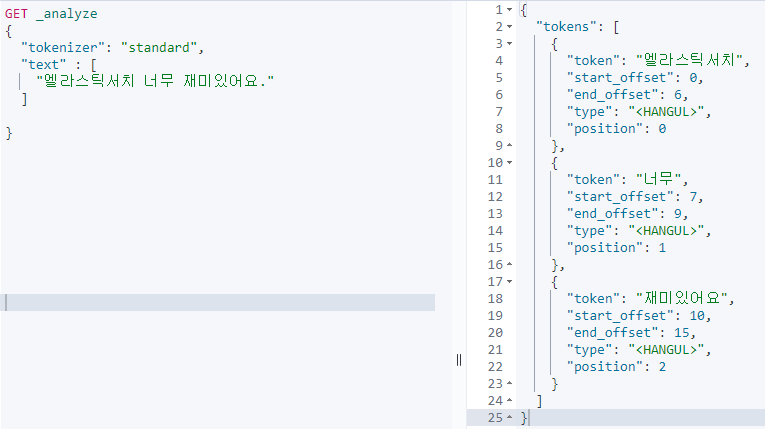Click the "<HANGUL>" type on line 14

coord(666,231)
